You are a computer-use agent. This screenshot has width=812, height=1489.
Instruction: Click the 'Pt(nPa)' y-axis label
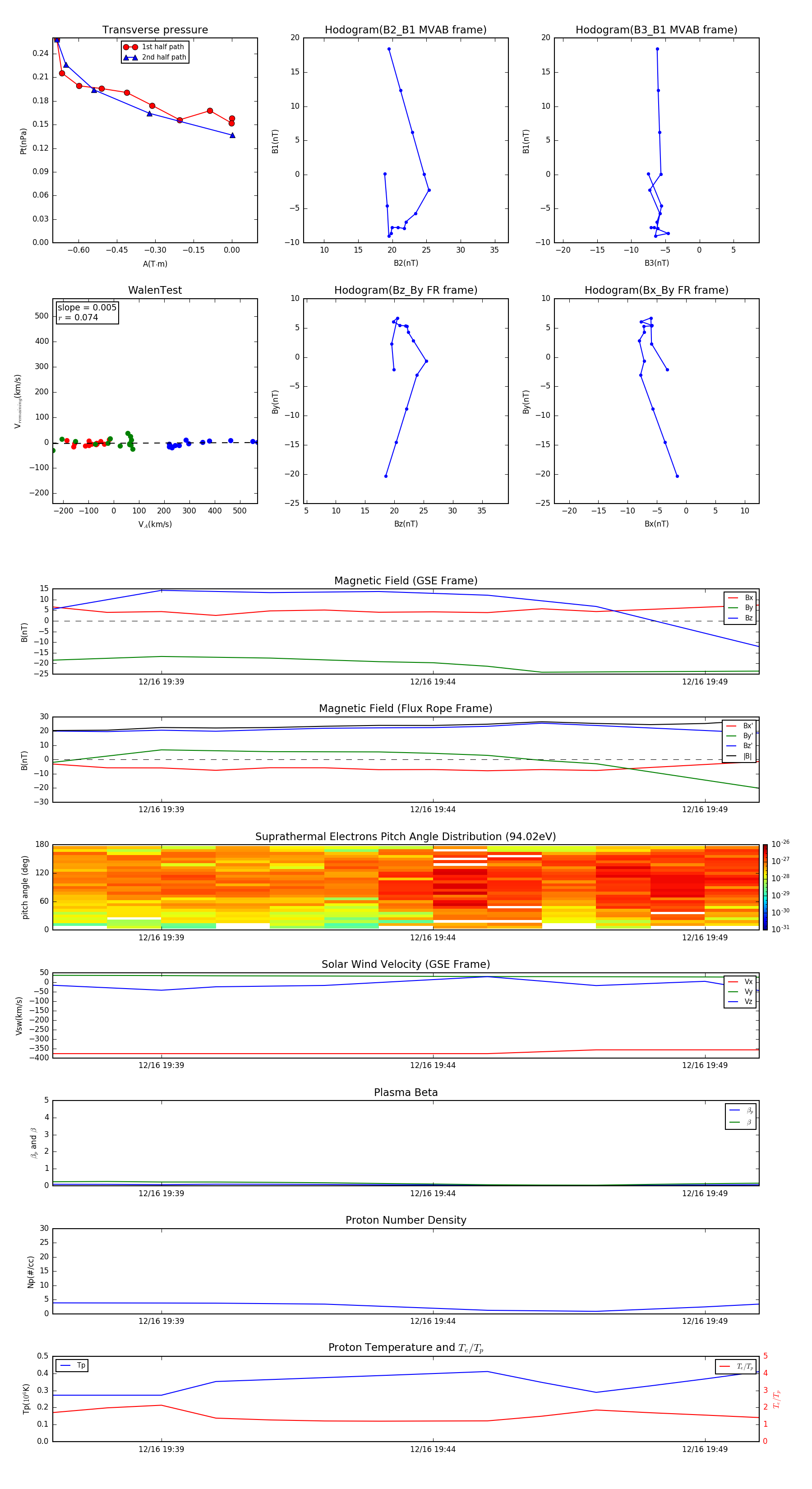click(23, 140)
